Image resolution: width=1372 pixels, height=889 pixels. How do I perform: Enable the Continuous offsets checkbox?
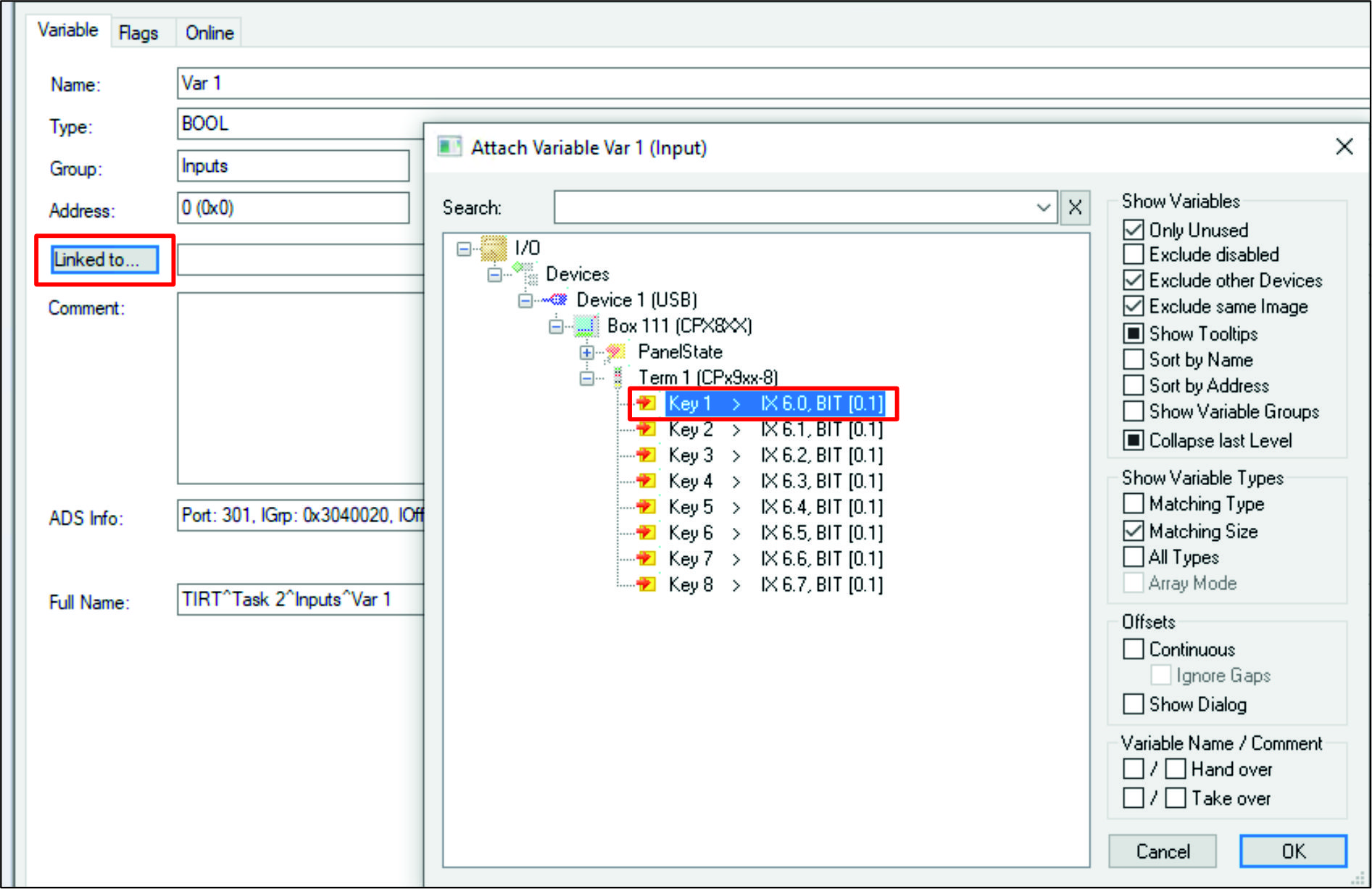[x=1133, y=648]
